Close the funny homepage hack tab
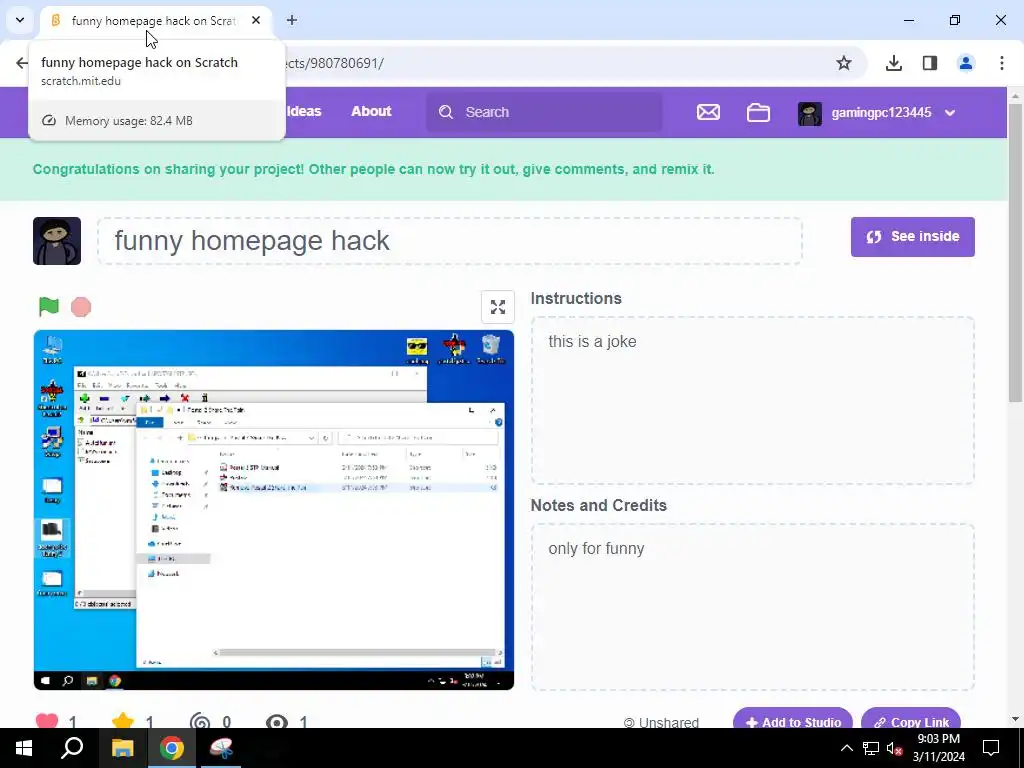This screenshot has width=1024, height=768. tap(256, 20)
